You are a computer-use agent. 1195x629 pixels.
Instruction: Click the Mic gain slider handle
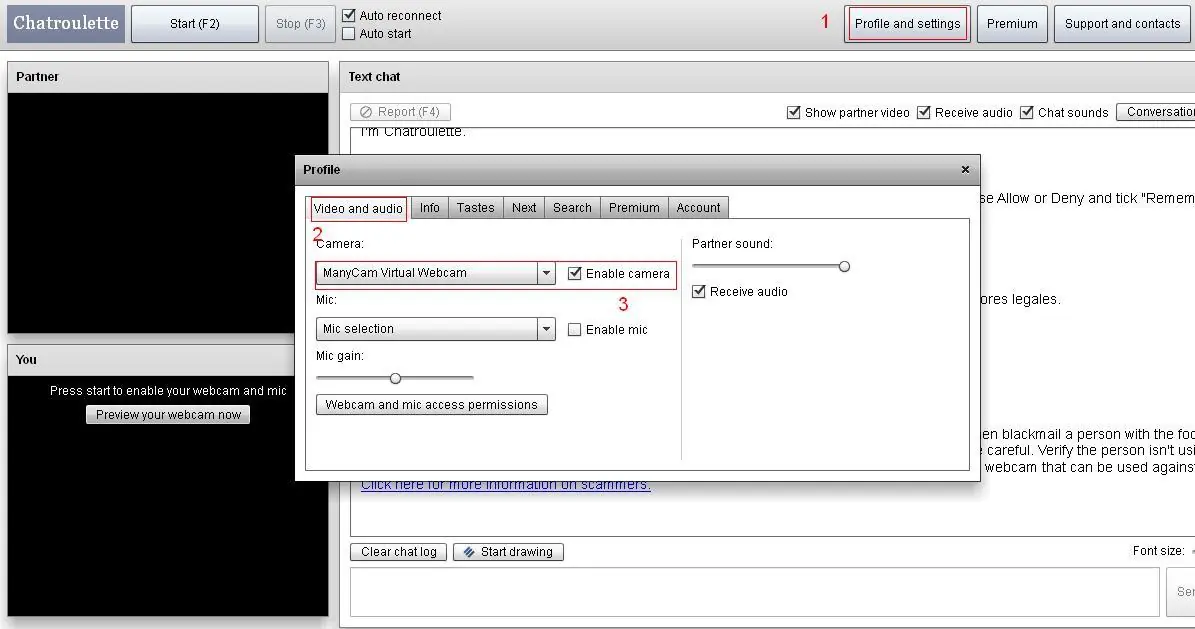click(395, 378)
